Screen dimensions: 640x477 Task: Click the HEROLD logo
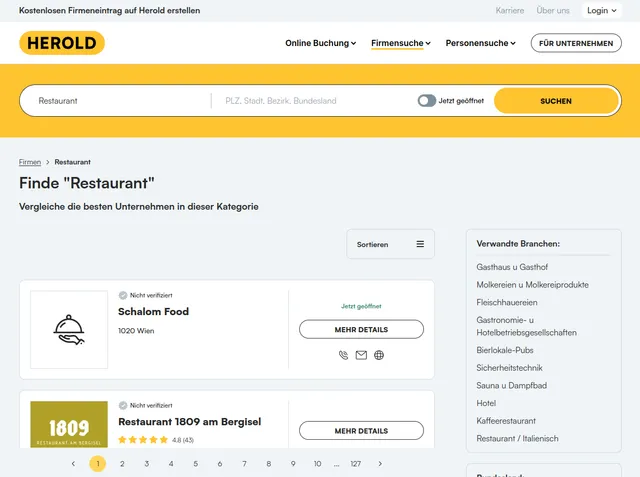62,43
